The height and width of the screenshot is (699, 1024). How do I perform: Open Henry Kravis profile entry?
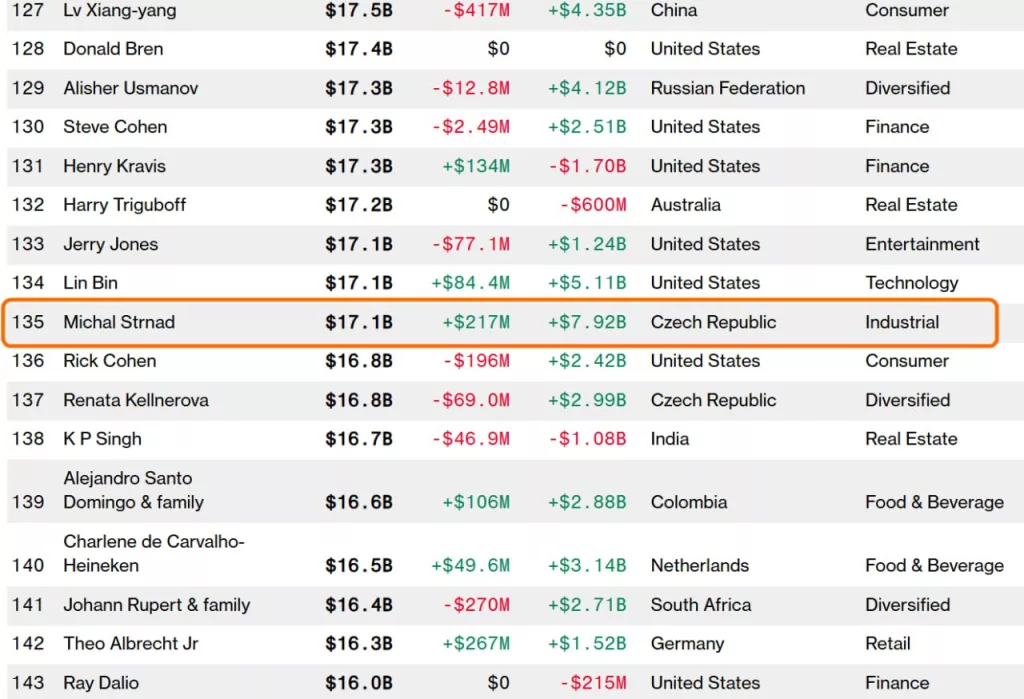pos(114,166)
